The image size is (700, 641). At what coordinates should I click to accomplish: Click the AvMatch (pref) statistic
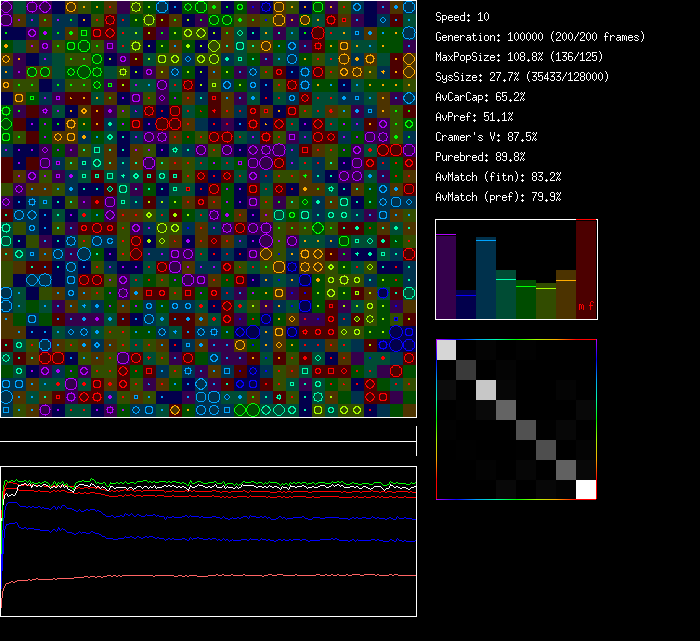click(498, 197)
